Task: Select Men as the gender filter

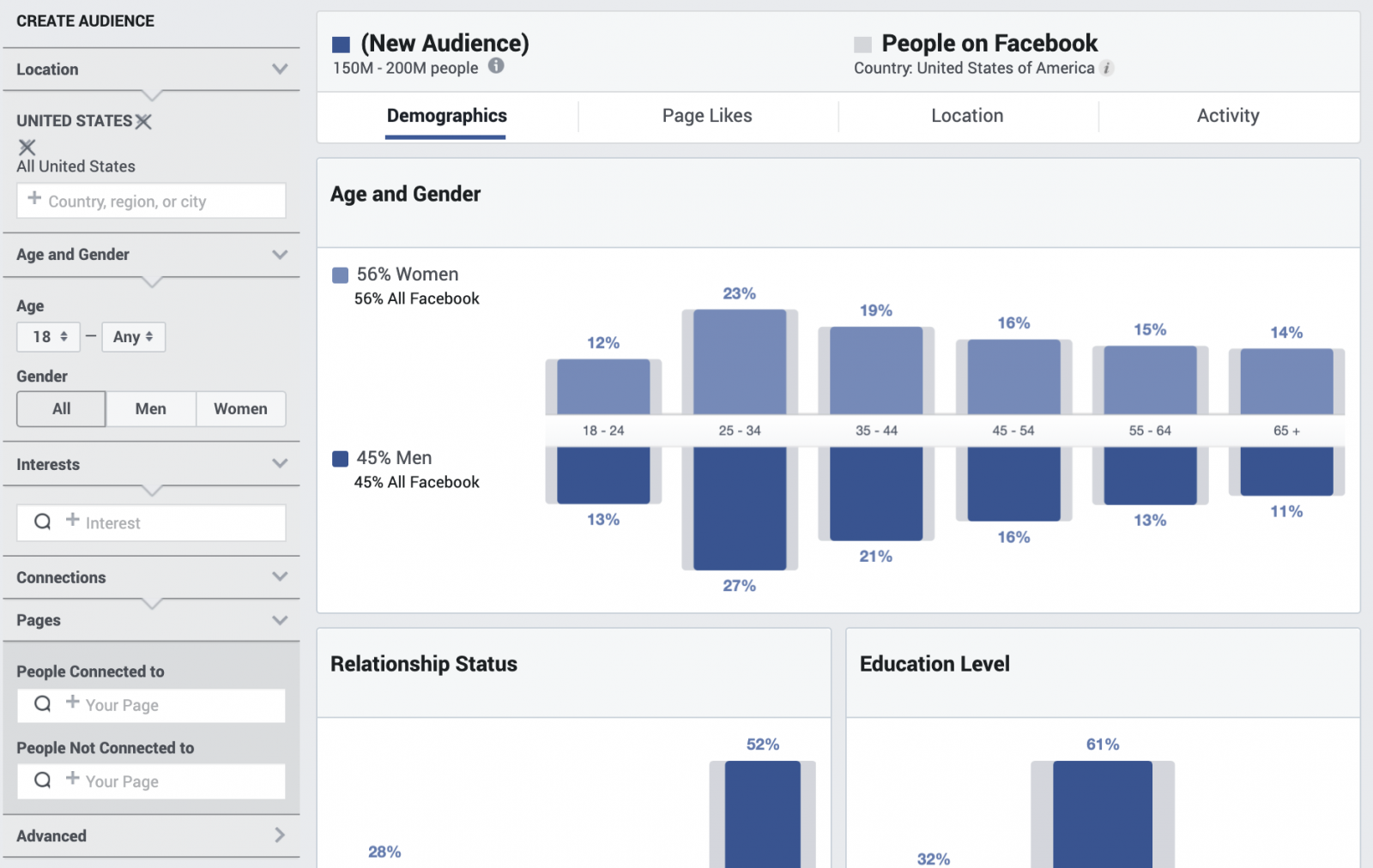Action: tap(150, 408)
